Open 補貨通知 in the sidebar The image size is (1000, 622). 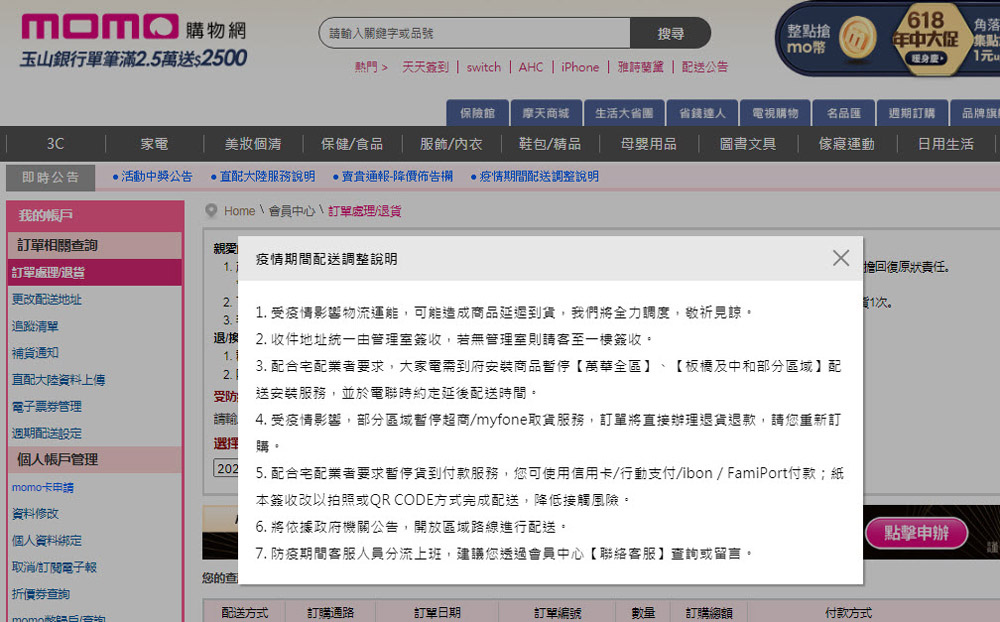[x=35, y=353]
